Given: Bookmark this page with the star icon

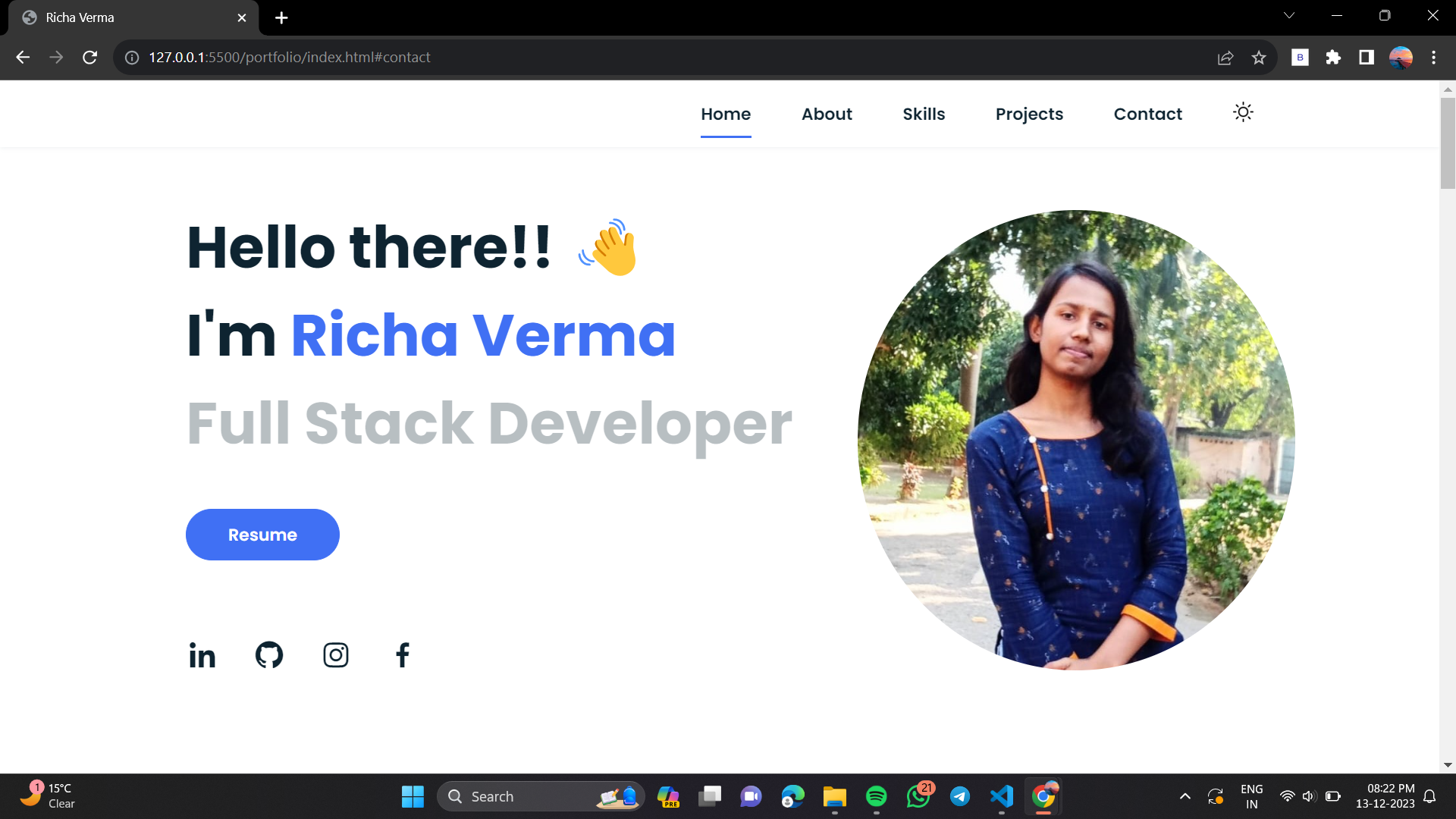Looking at the screenshot, I should (x=1259, y=58).
